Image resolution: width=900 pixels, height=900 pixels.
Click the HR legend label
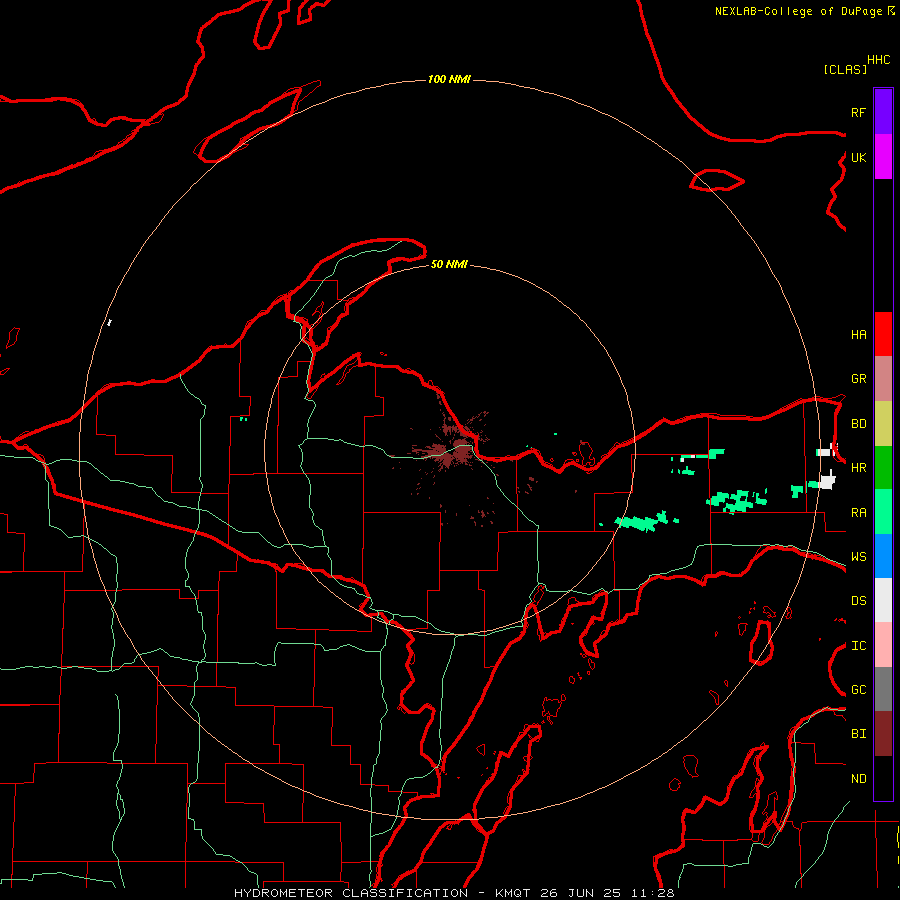tap(858, 468)
